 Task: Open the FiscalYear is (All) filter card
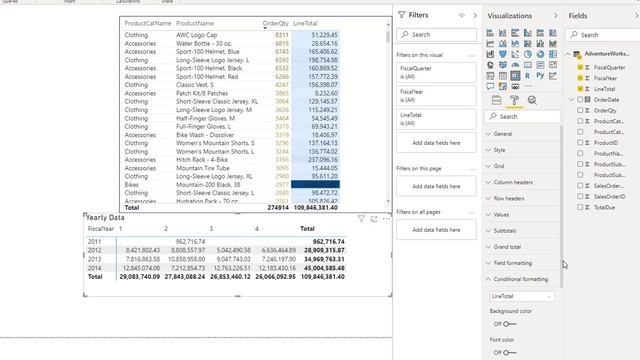(436, 96)
